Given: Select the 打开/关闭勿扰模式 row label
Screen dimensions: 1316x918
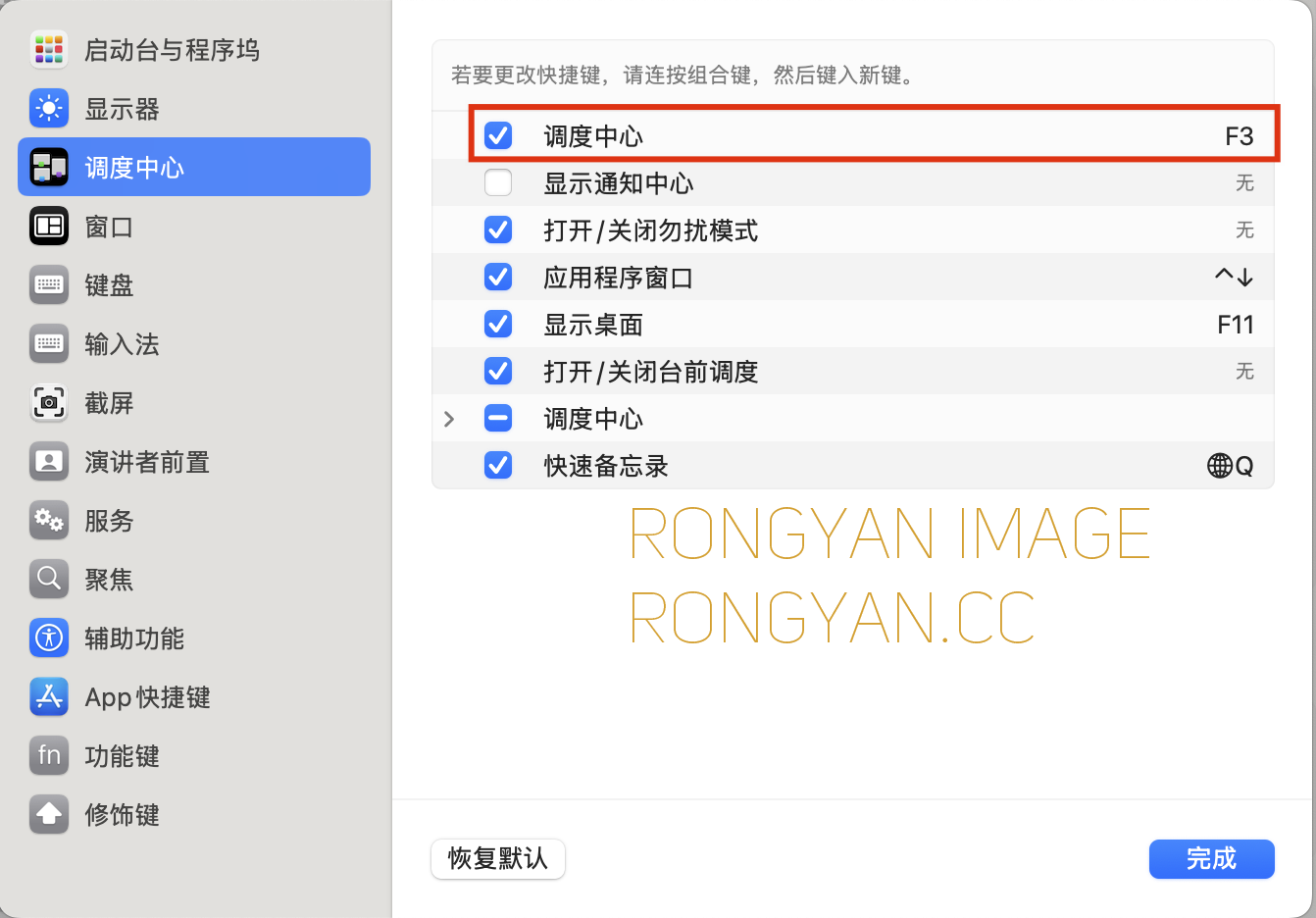Looking at the screenshot, I should coord(651,230).
